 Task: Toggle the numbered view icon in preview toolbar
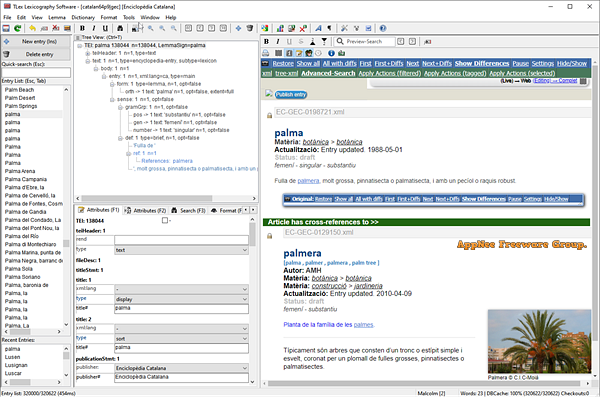(289, 53)
